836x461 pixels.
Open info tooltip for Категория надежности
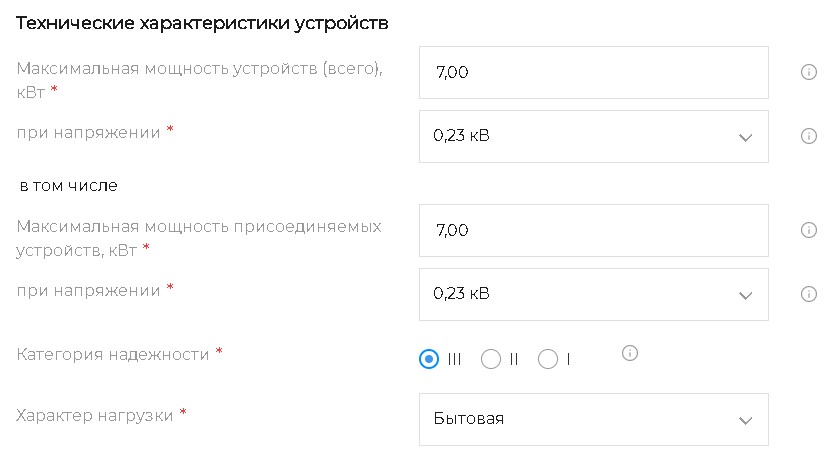[629, 353]
